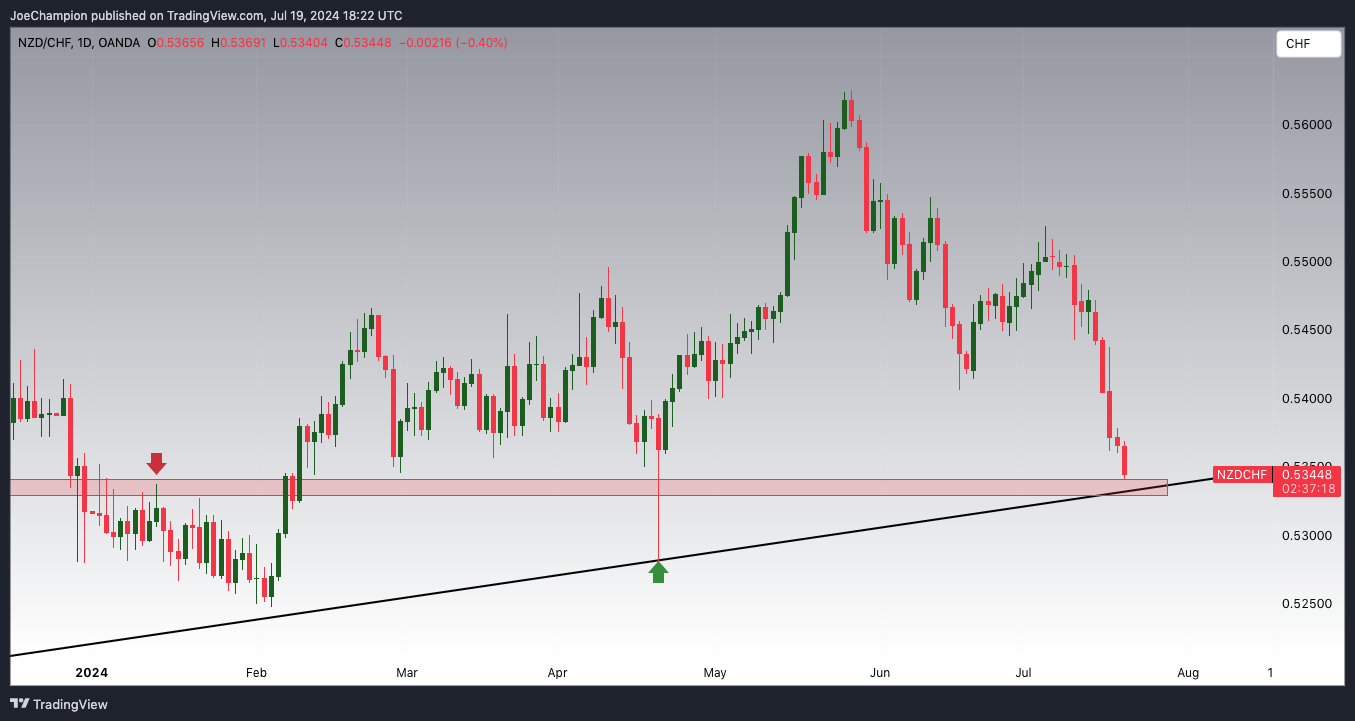Viewport: 1355px width, 721px height.
Task: Click the NZD/CHF, 1D, OANDA symbol title
Action: point(79,43)
